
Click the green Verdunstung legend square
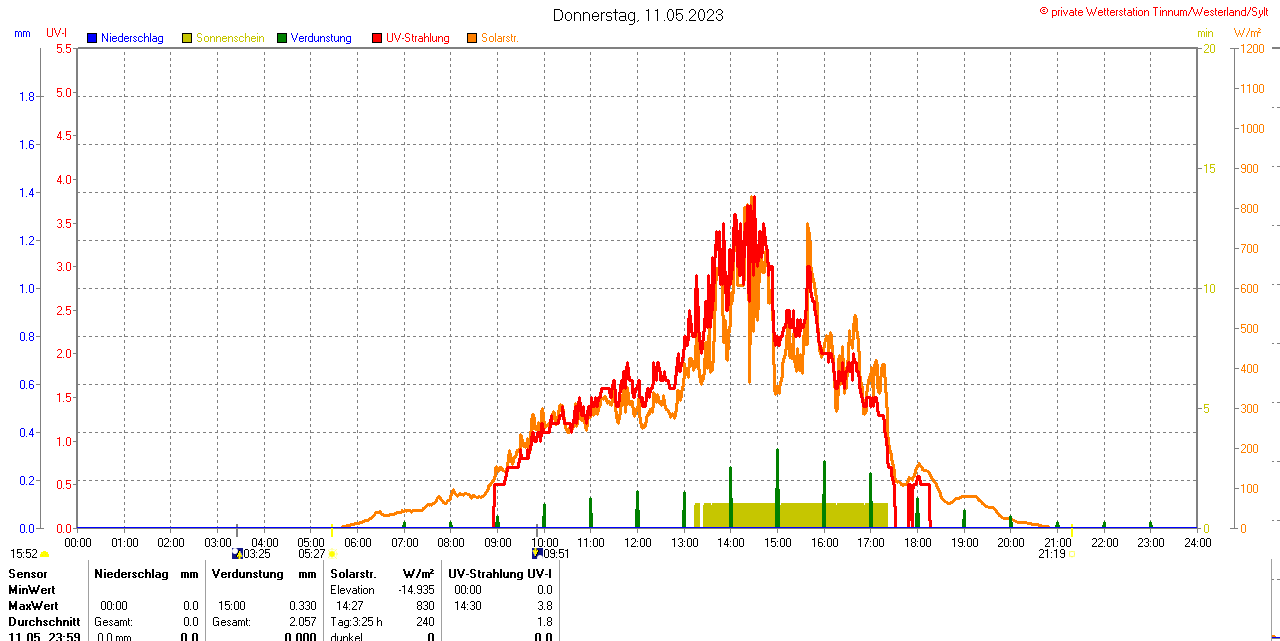click(282, 38)
